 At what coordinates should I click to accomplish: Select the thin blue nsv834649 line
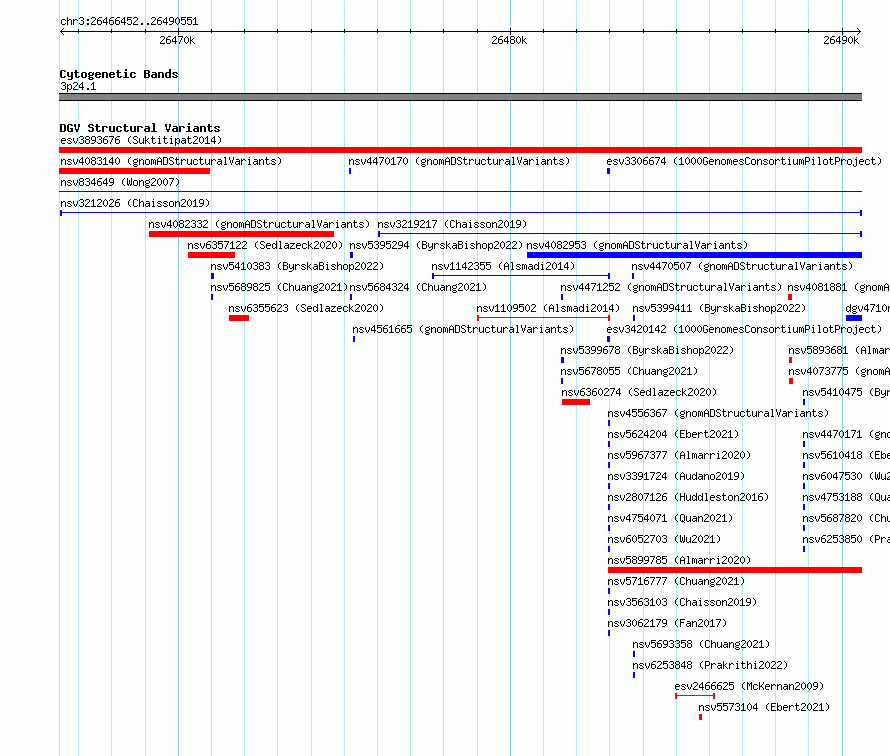pyautogui.click(x=460, y=192)
